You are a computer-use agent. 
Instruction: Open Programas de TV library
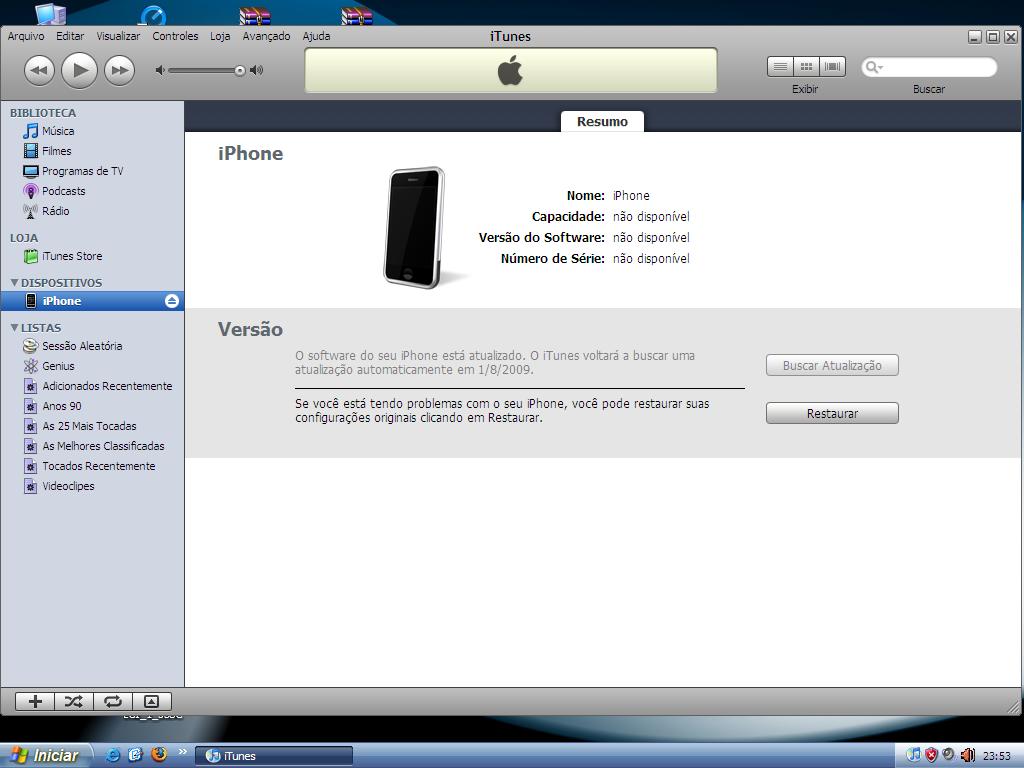[x=92, y=171]
